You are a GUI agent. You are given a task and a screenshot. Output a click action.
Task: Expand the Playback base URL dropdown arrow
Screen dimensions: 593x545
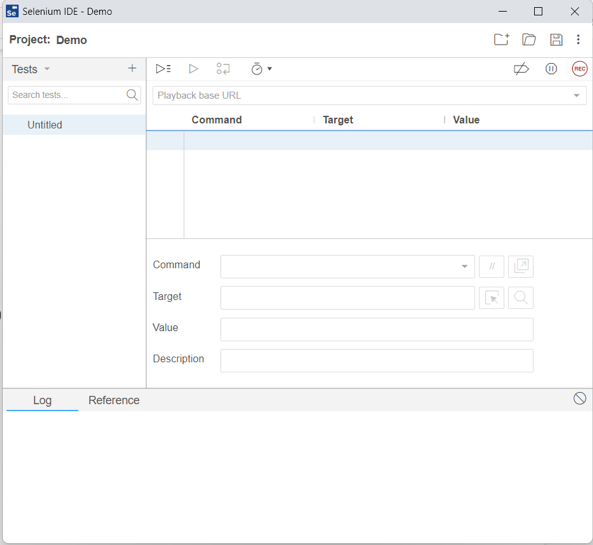coord(576,95)
